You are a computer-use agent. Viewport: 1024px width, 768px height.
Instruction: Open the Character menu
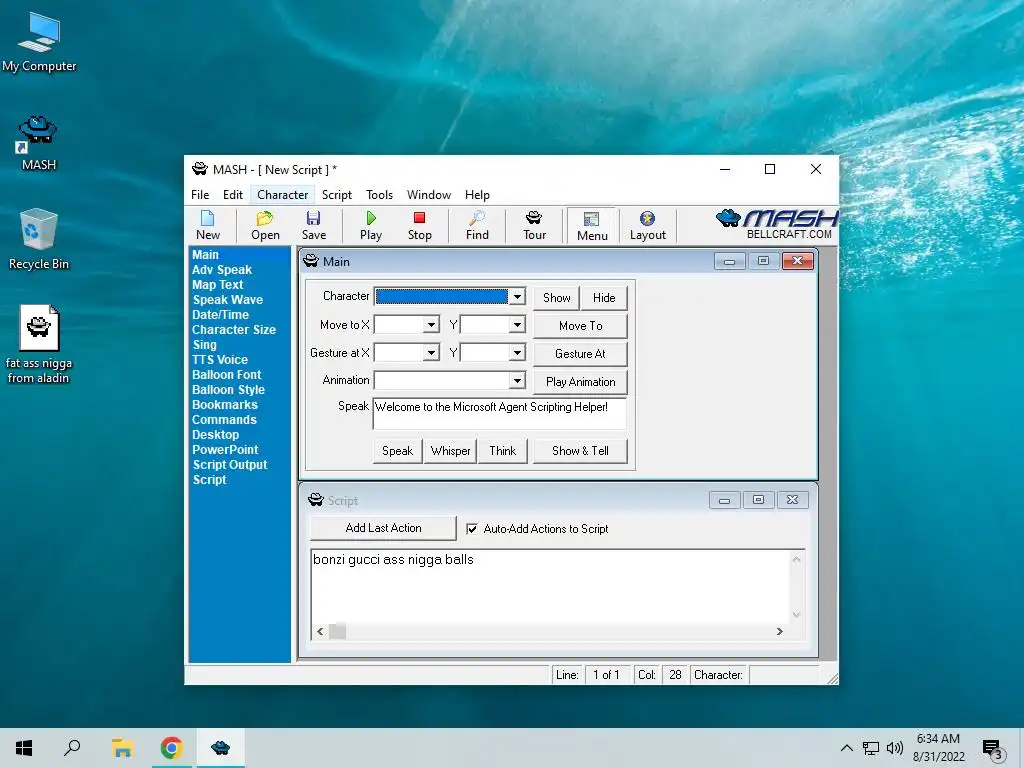282,195
